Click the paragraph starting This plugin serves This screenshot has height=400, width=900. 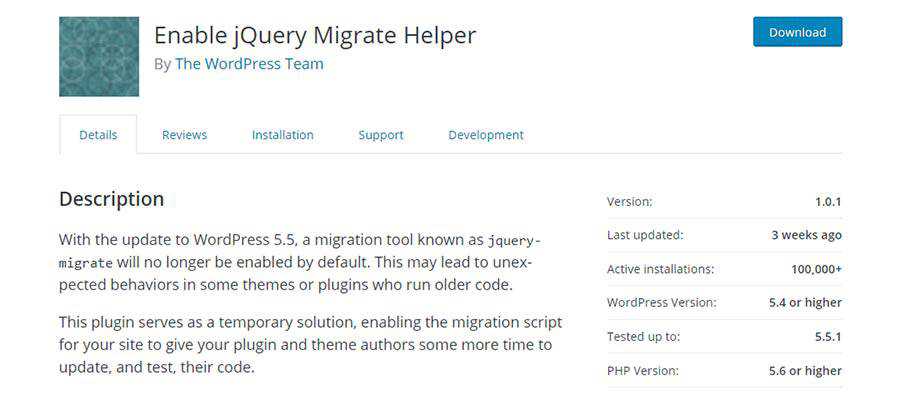[310, 345]
